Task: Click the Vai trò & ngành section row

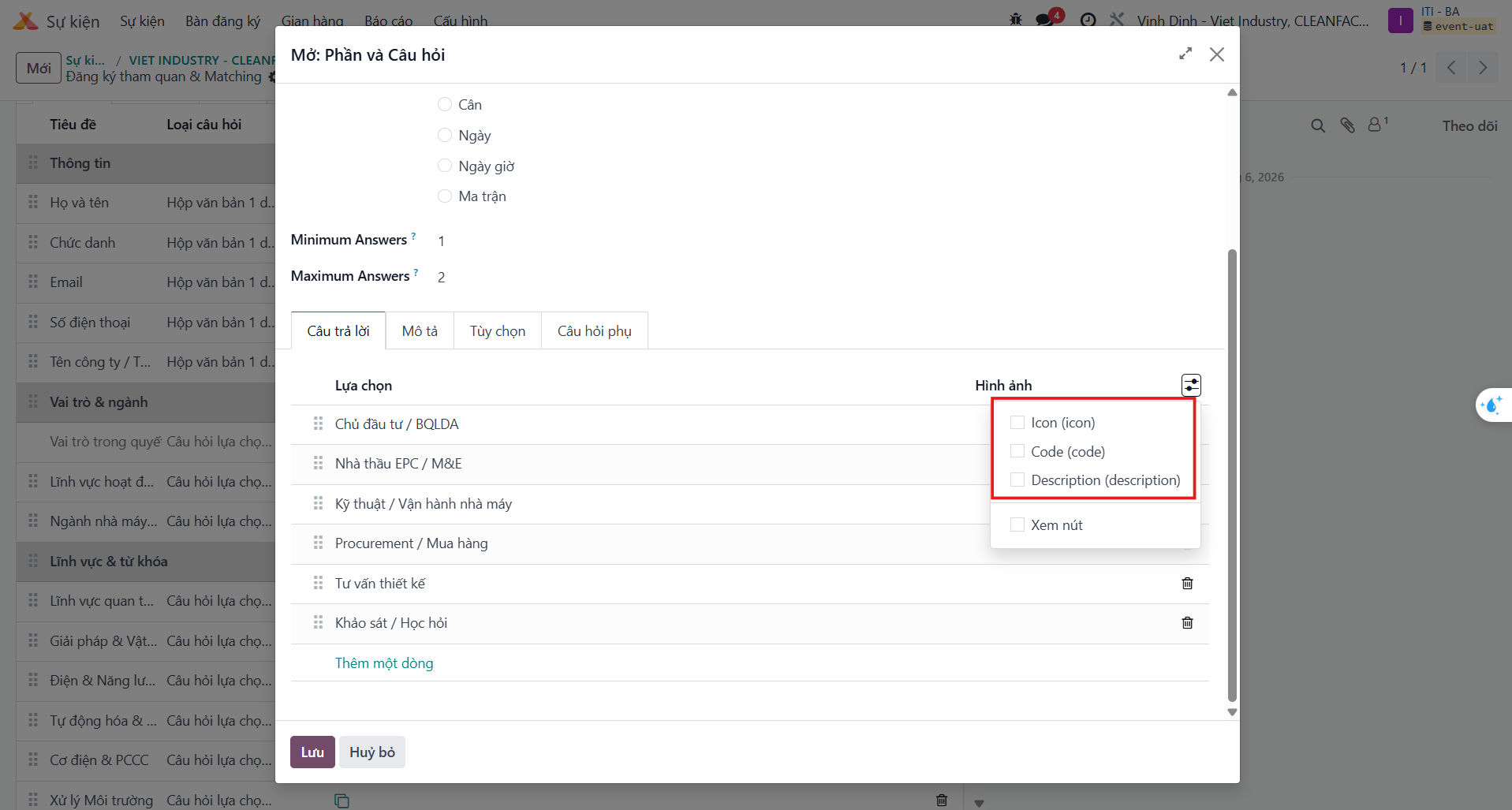Action: pos(146,401)
